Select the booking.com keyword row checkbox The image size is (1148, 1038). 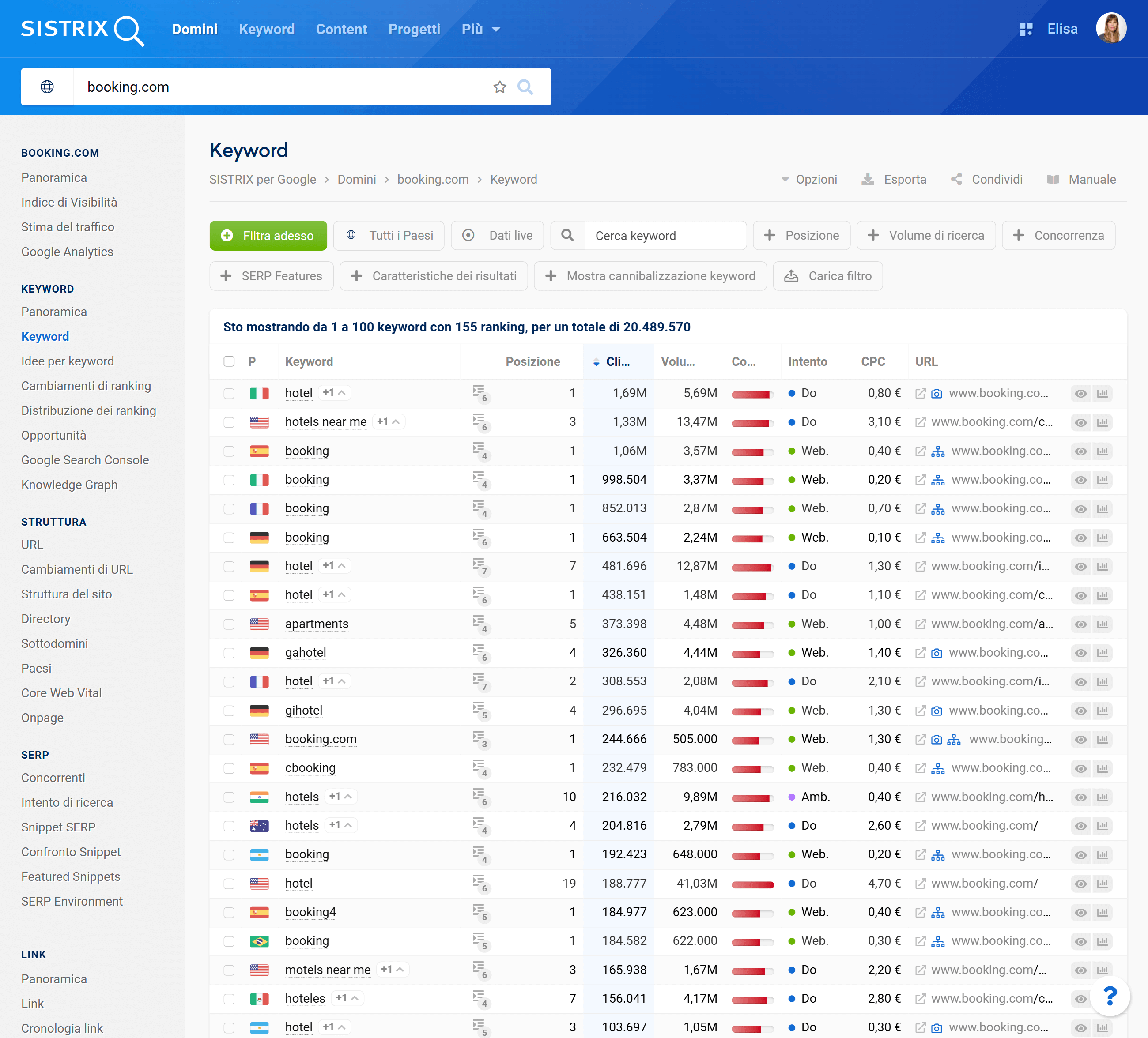pos(229,739)
